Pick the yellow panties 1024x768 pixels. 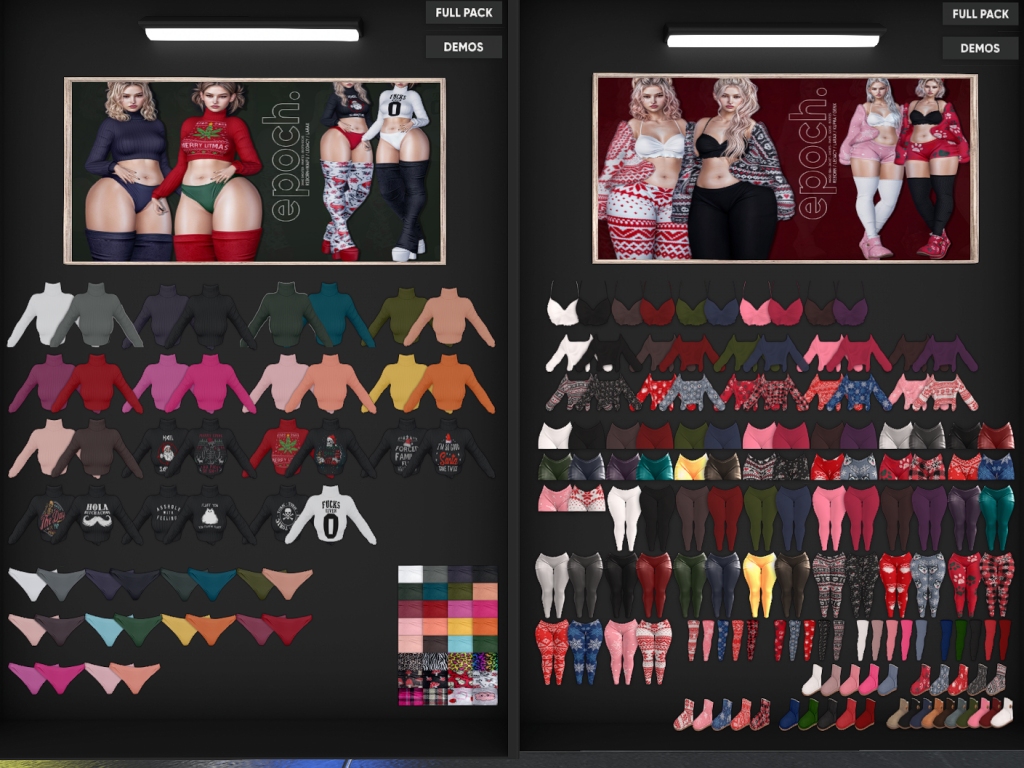pos(179,628)
